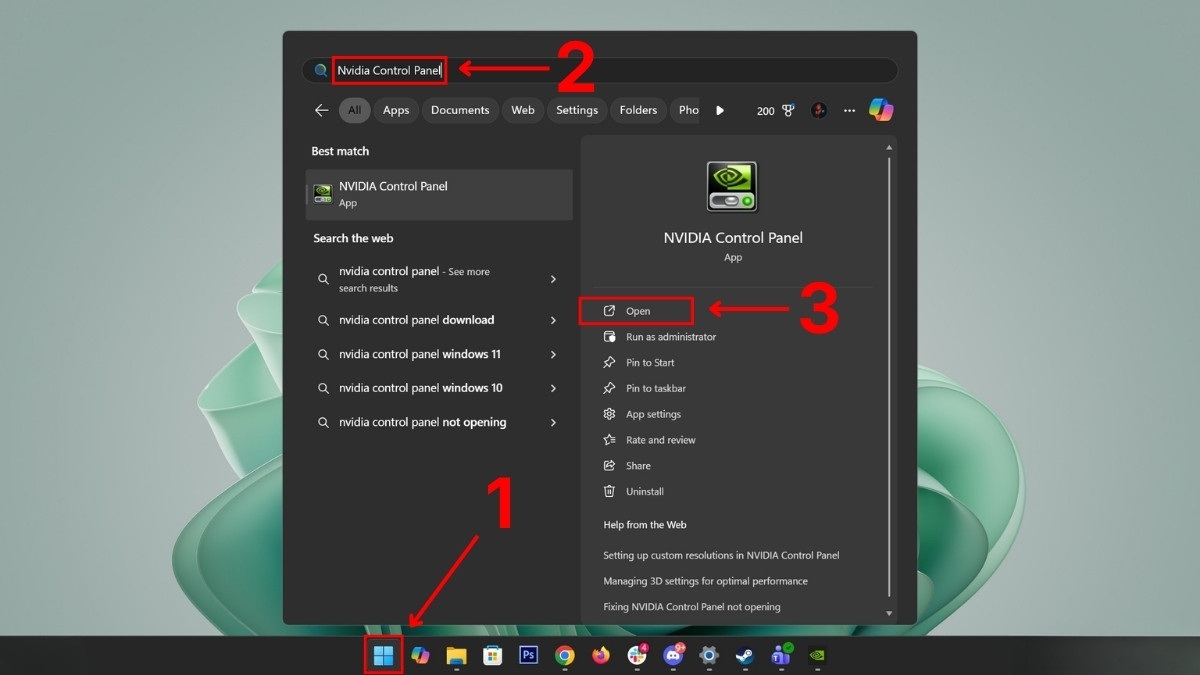Open Firefox from the taskbar

click(x=601, y=656)
